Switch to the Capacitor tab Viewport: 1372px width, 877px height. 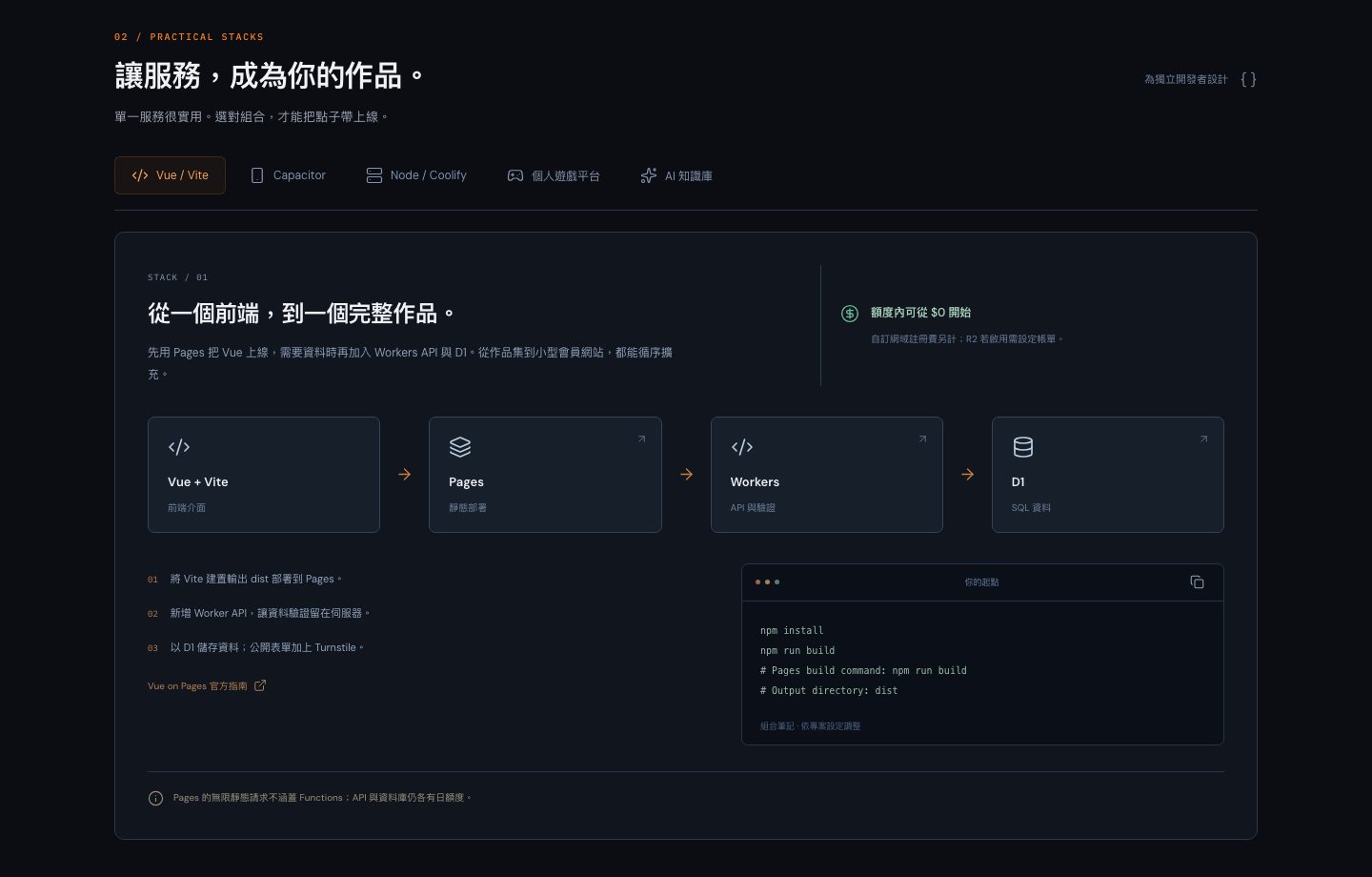coord(288,175)
